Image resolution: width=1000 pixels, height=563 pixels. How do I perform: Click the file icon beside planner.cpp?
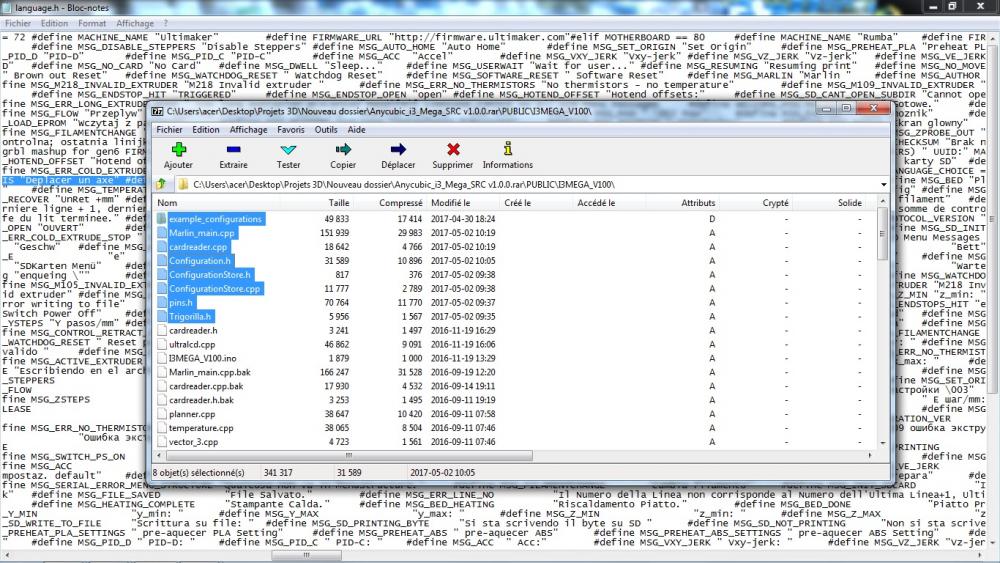tap(162, 414)
